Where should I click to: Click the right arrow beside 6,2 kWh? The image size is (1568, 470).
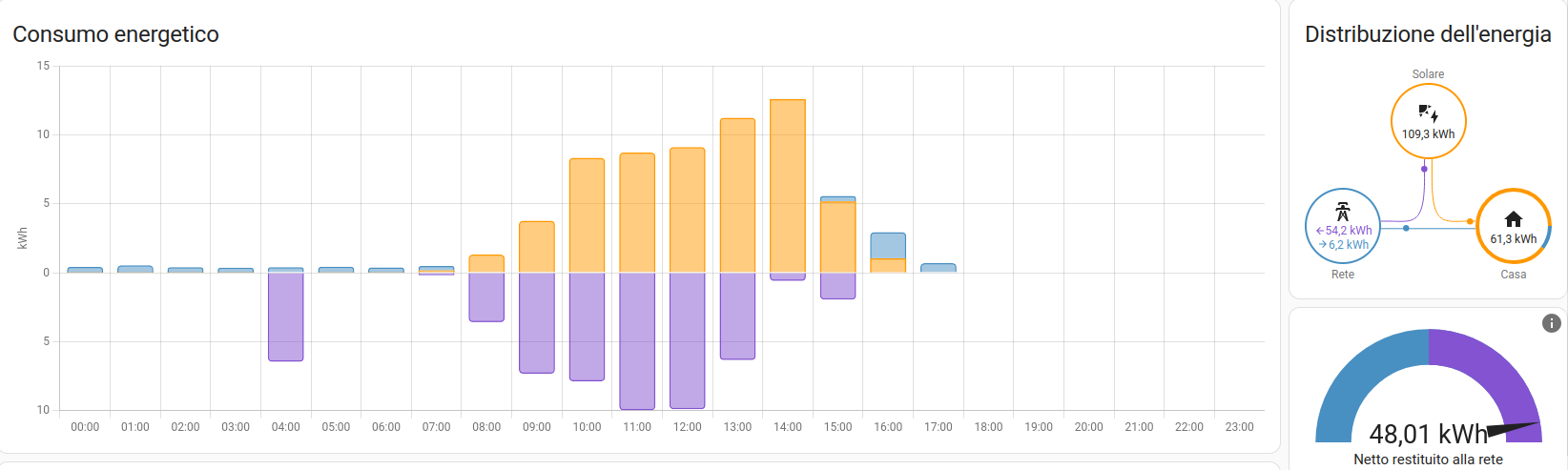click(1323, 245)
